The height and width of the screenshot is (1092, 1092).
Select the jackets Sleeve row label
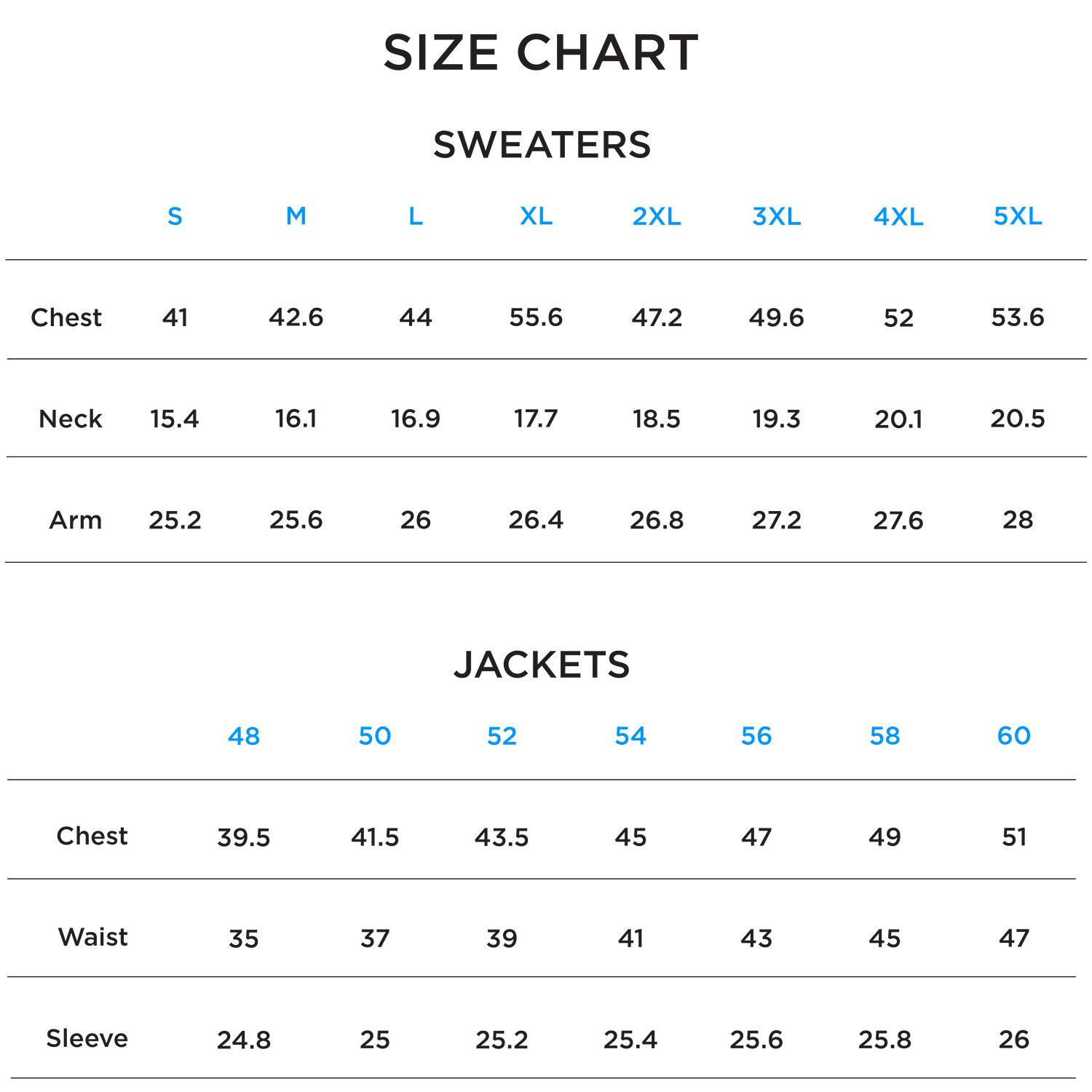point(87,1038)
